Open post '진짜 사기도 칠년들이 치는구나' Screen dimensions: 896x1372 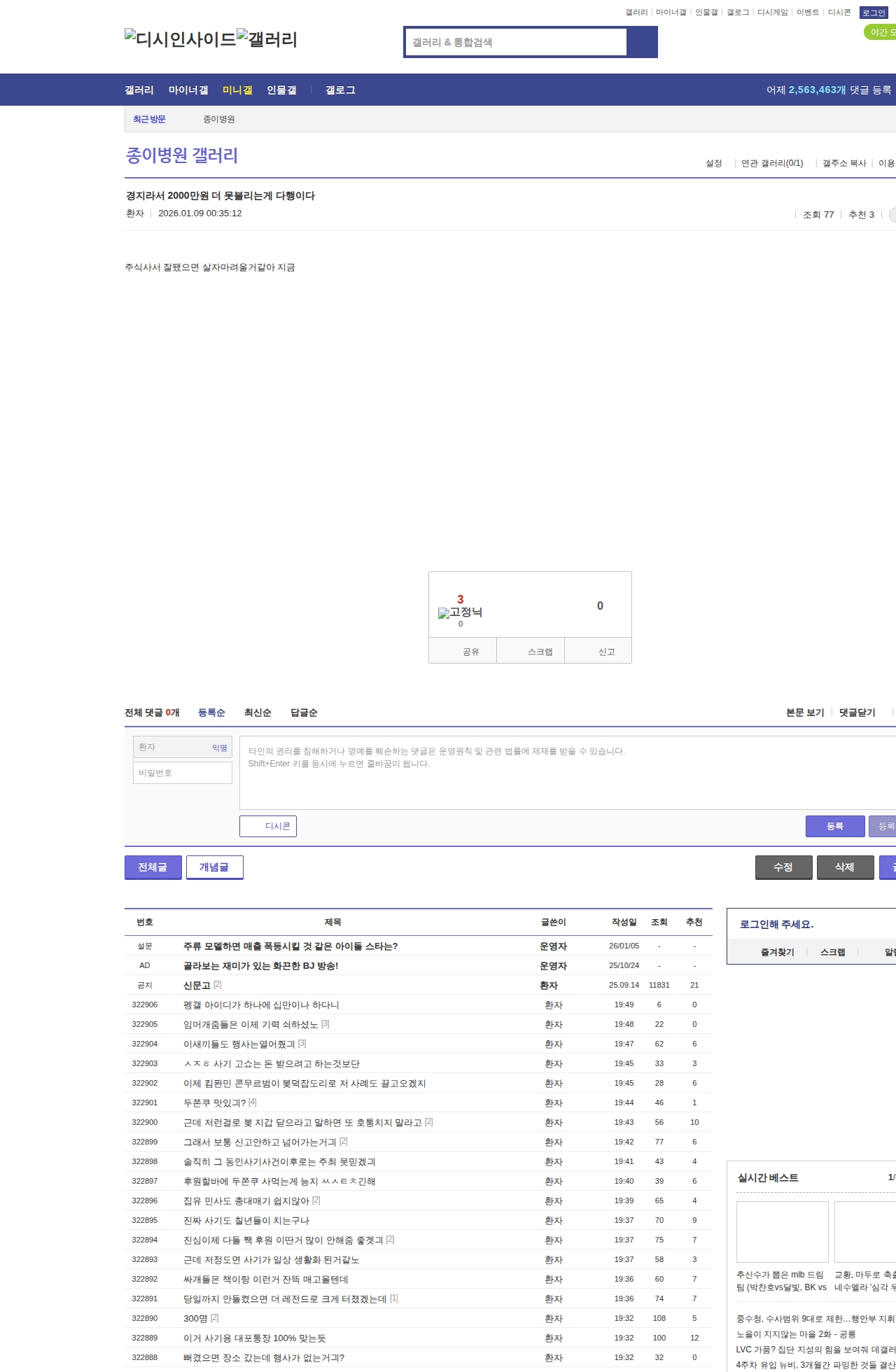246,1220
